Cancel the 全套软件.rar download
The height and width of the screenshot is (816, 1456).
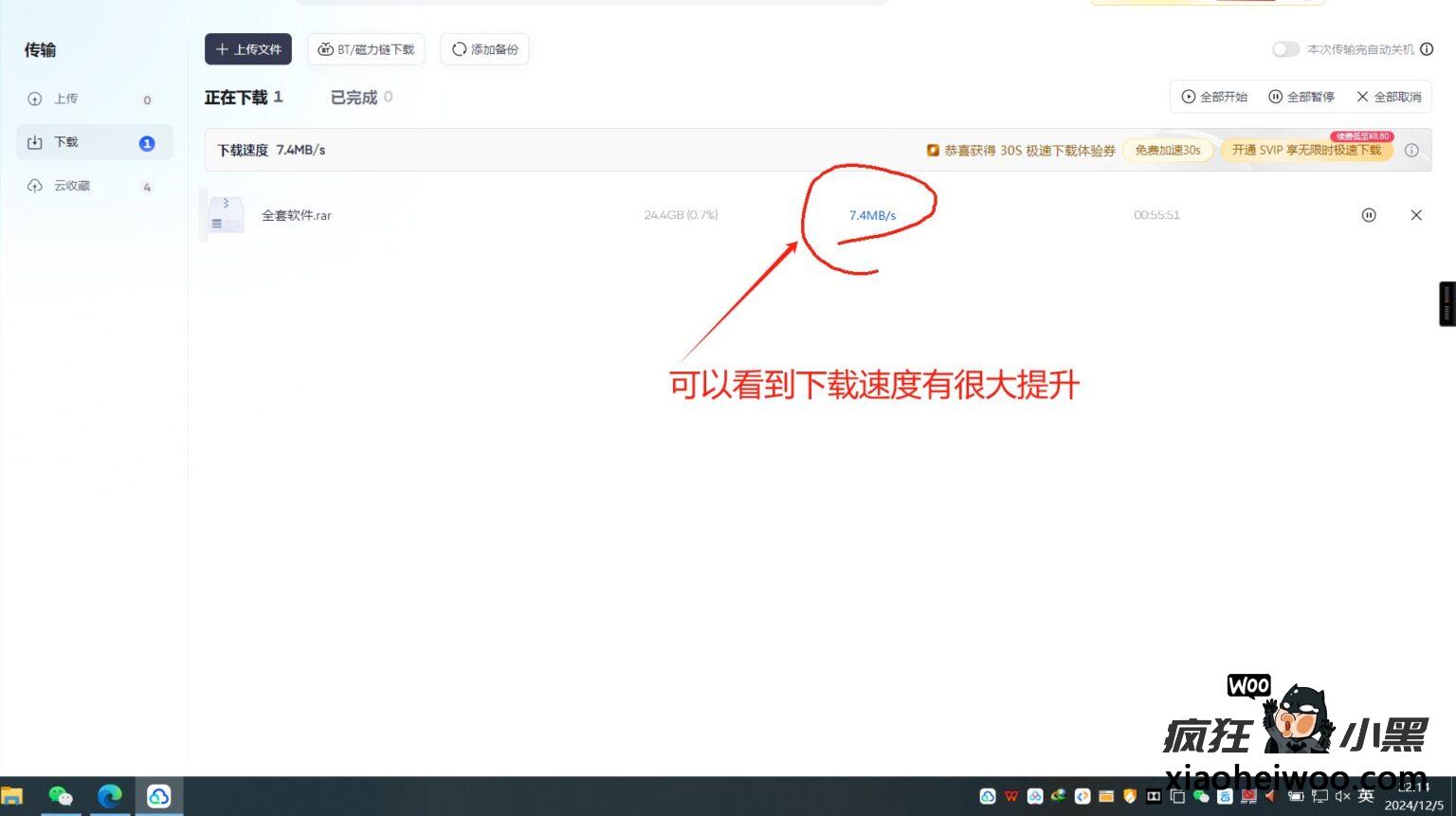pyautogui.click(x=1416, y=215)
